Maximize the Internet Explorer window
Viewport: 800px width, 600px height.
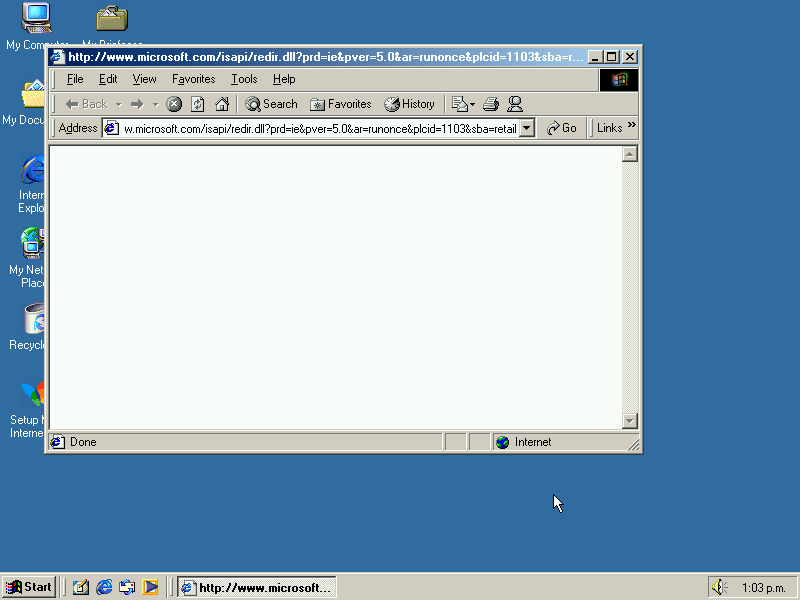click(611, 57)
